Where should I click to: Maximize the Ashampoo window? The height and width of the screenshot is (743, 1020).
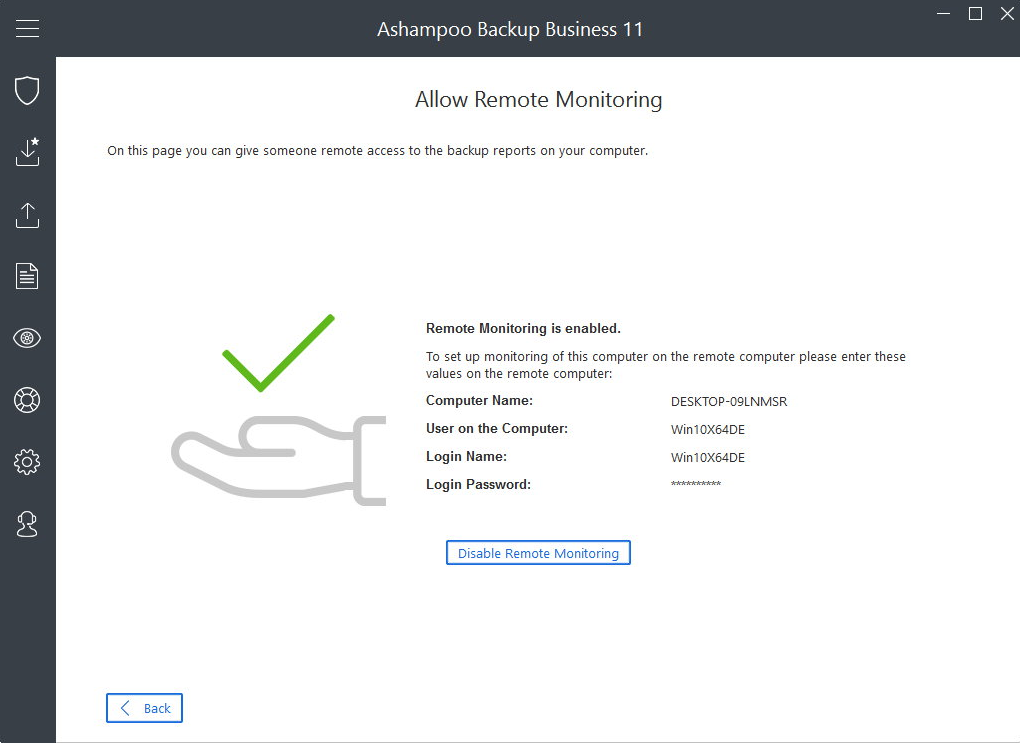(x=976, y=14)
